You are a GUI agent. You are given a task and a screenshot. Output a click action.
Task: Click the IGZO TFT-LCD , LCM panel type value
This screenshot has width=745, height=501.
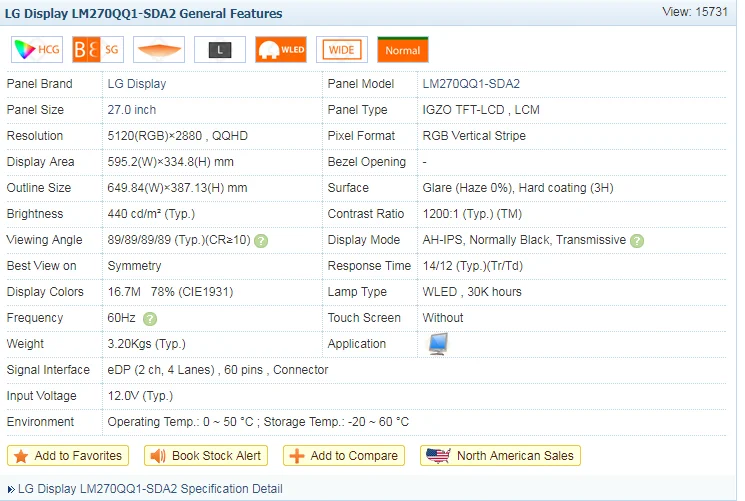pyautogui.click(x=481, y=110)
